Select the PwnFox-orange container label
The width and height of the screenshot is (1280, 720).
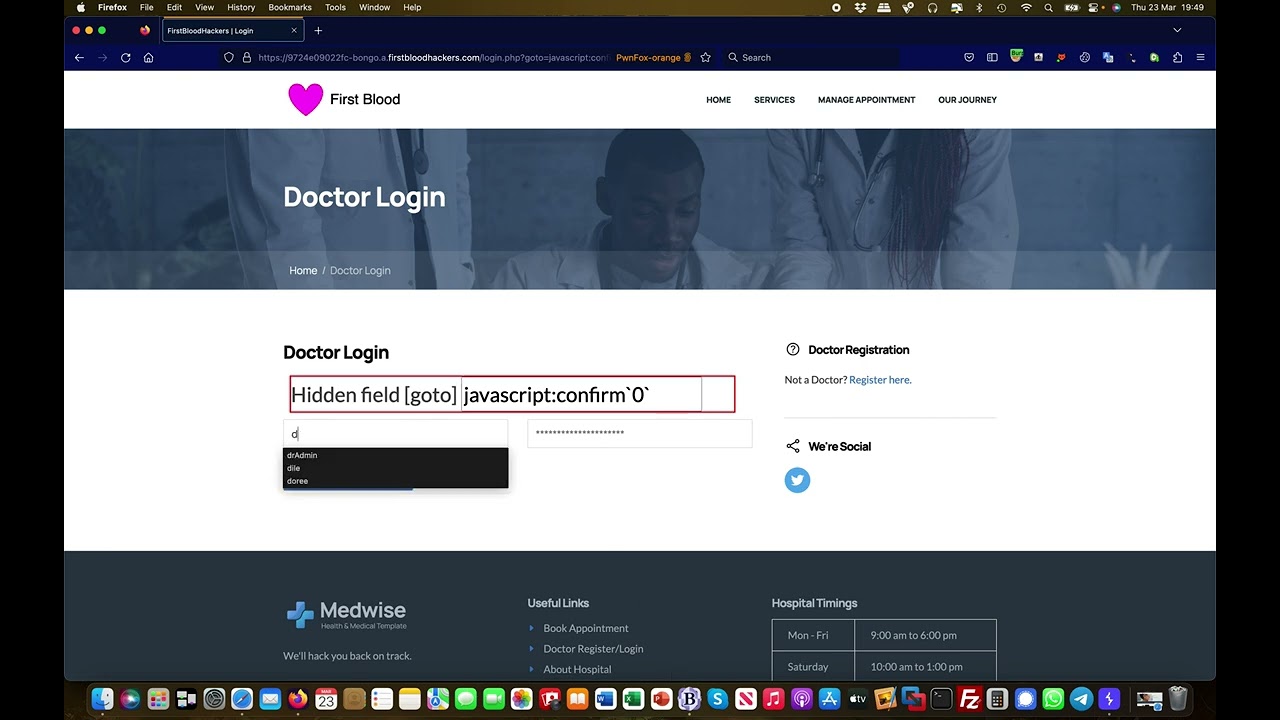653,57
